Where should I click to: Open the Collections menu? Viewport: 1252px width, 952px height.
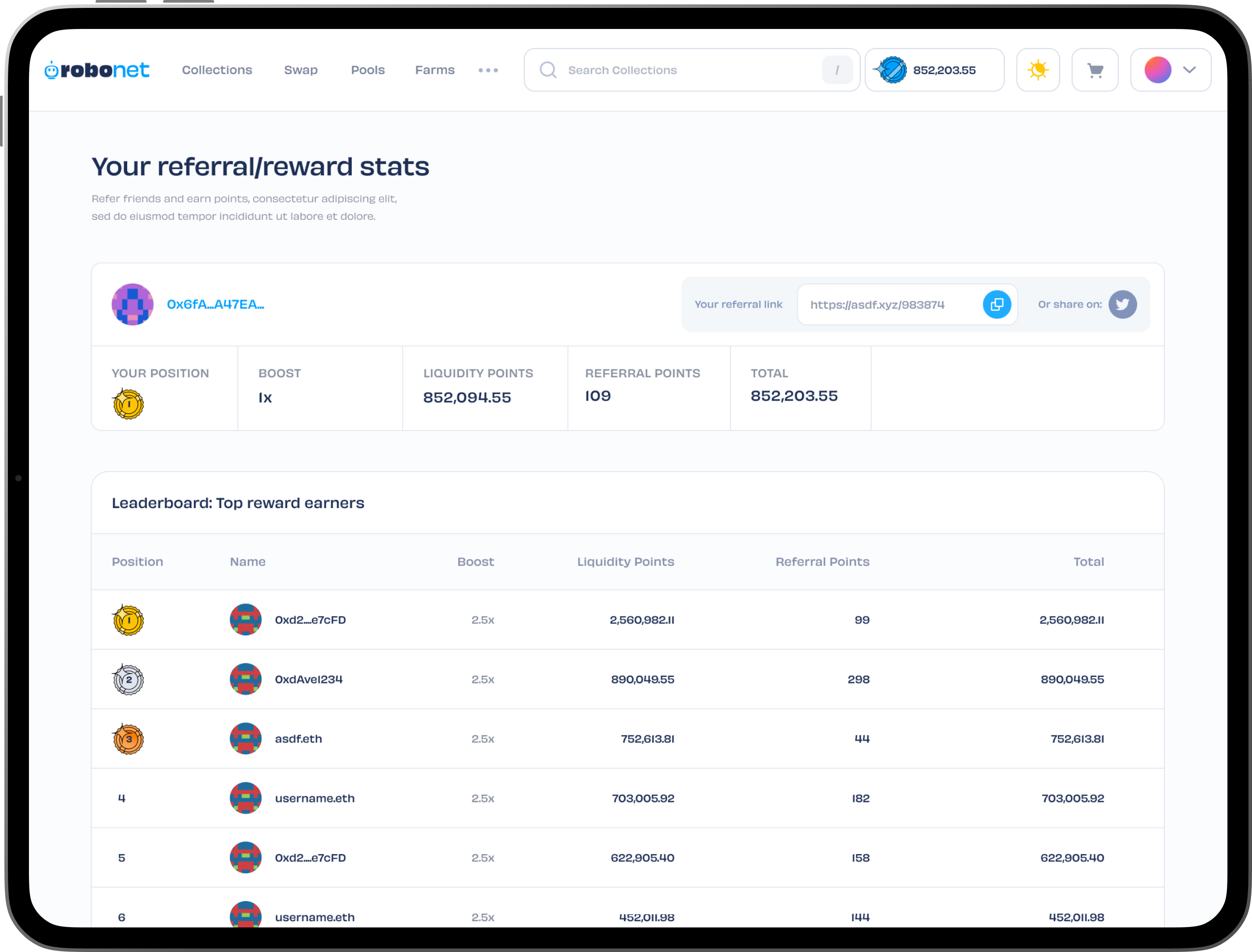(x=217, y=70)
